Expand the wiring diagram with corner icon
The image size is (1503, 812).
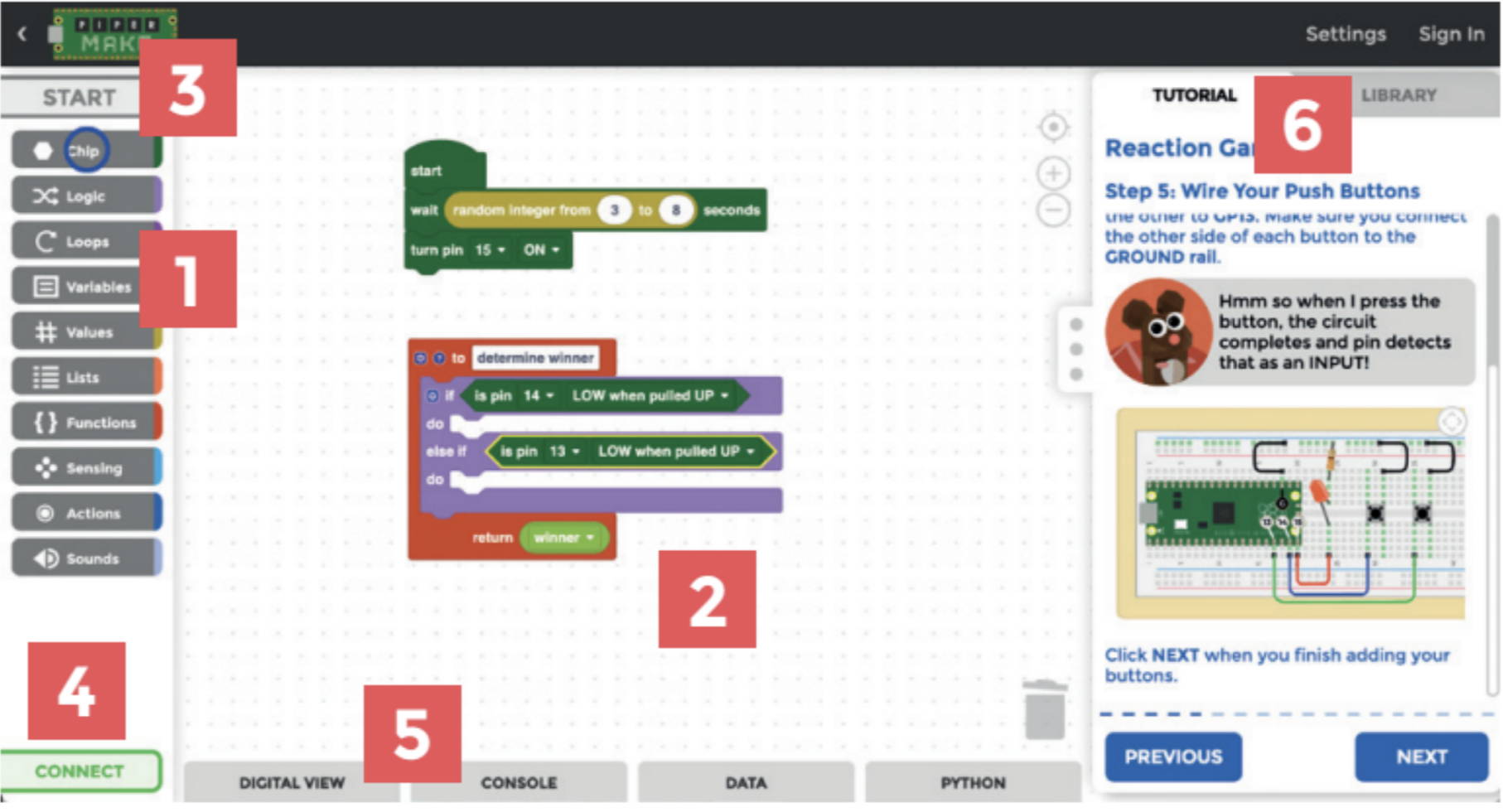(x=1451, y=422)
